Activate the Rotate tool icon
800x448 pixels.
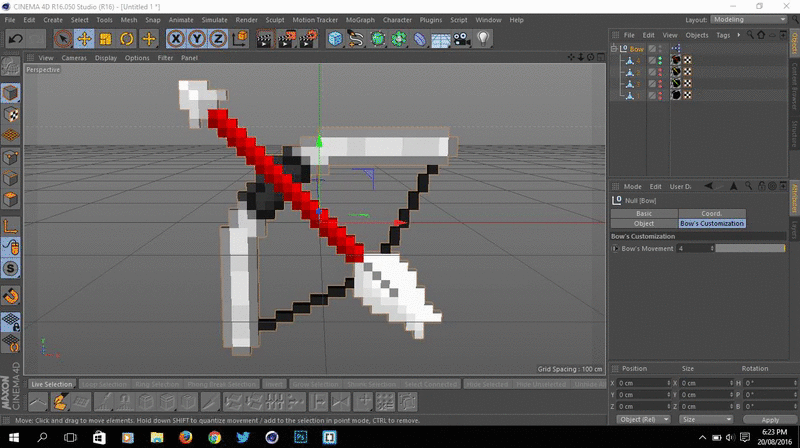coord(127,39)
